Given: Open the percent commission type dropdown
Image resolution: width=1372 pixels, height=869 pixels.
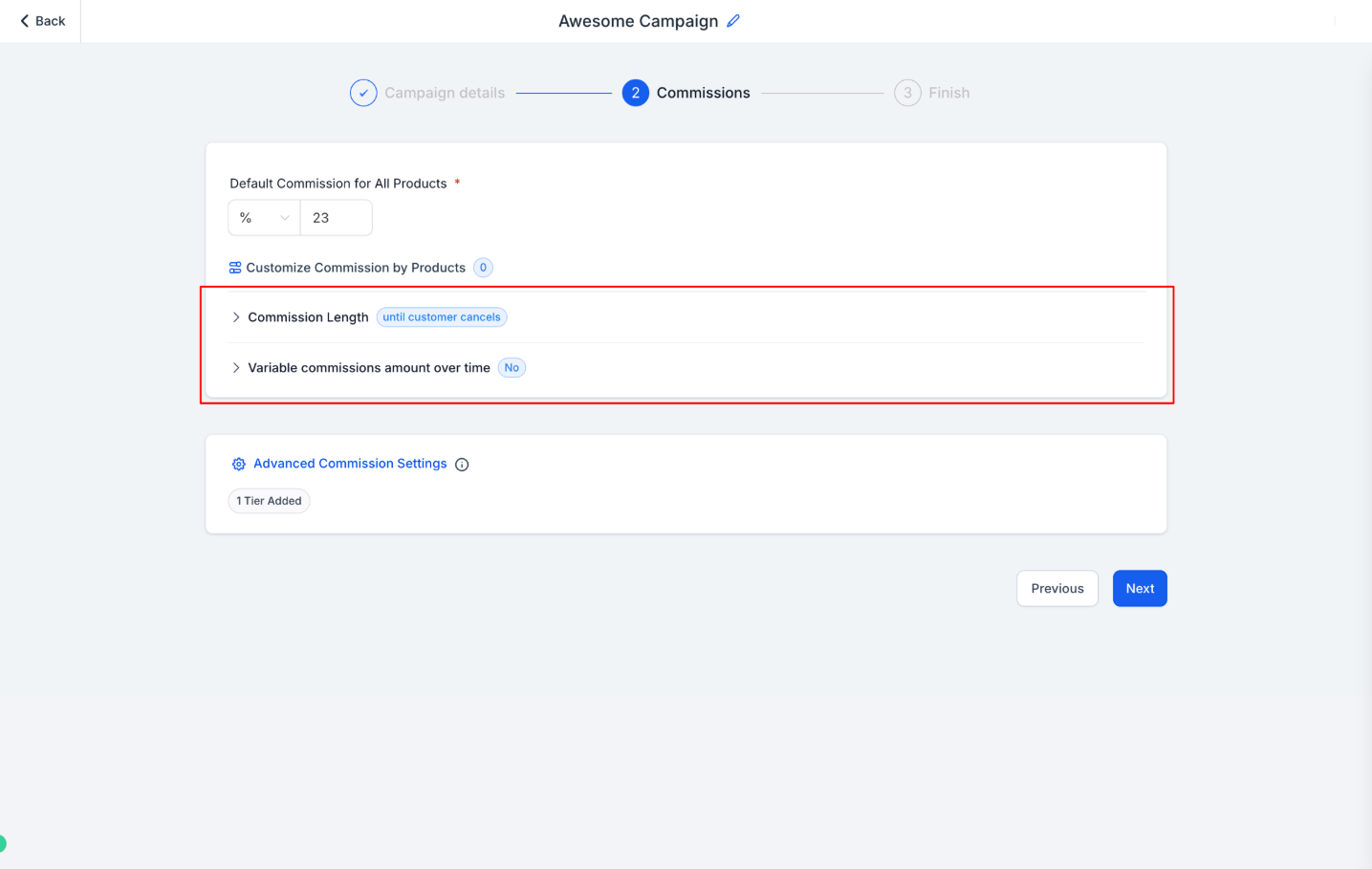Looking at the screenshot, I should (264, 218).
